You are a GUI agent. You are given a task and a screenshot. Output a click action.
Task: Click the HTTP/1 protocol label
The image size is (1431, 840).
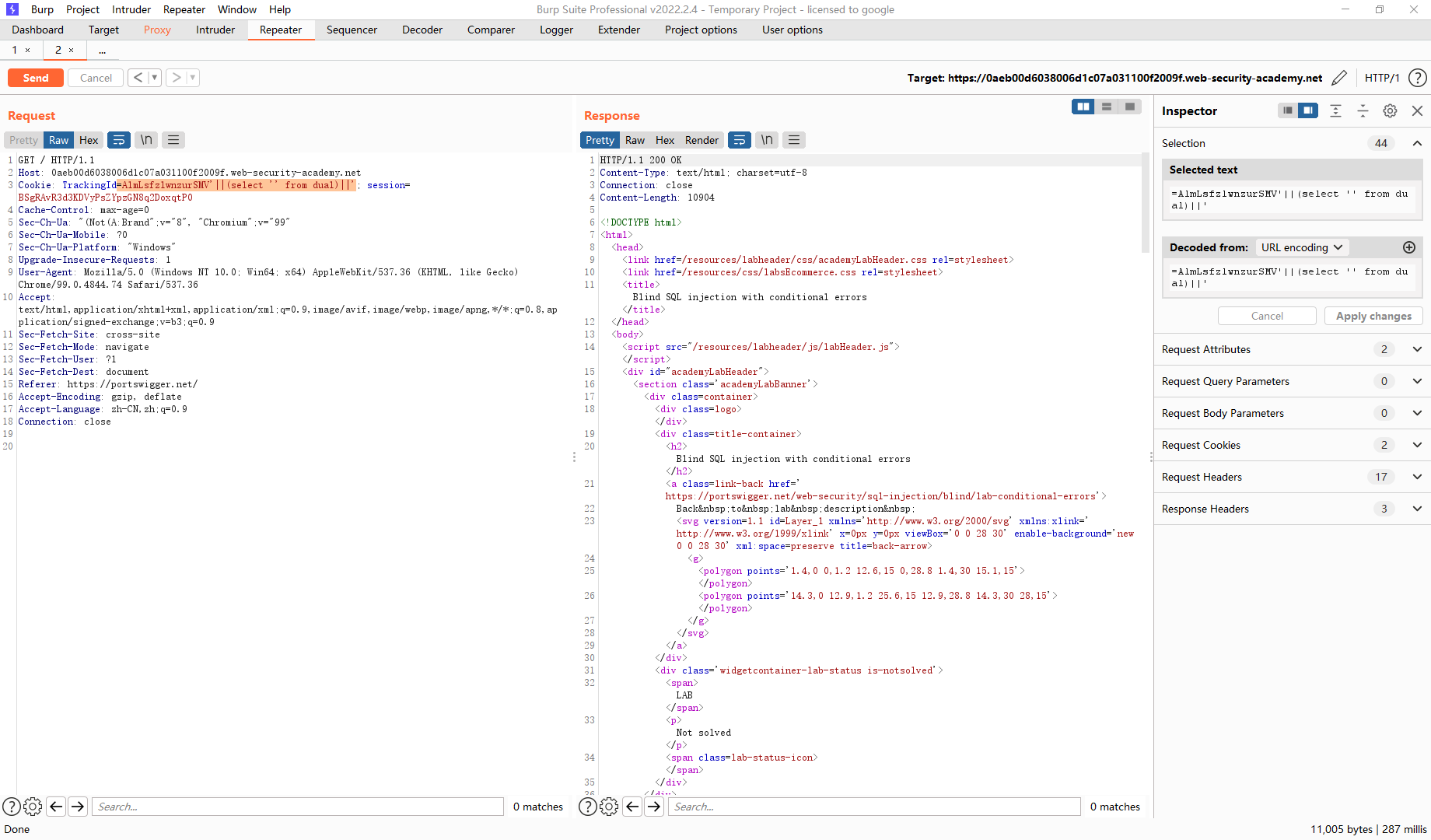point(1382,78)
